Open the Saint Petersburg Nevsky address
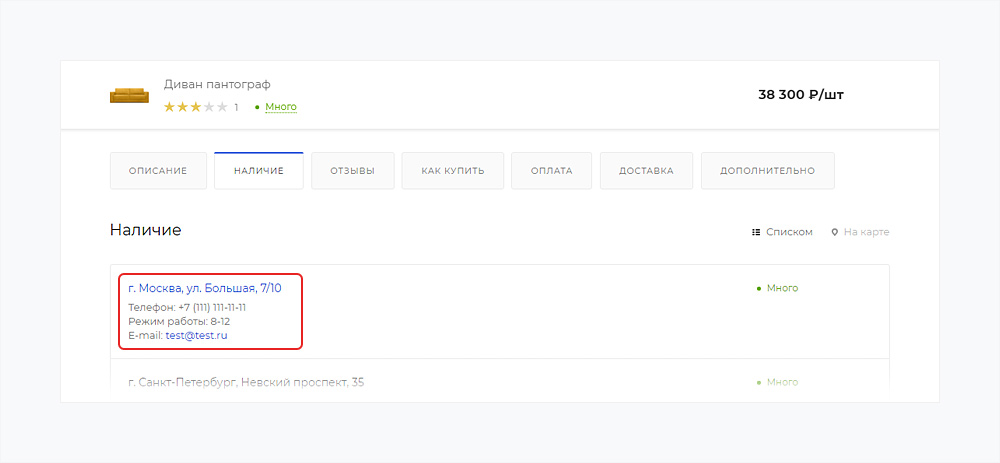The width and height of the screenshot is (1000, 463). (x=246, y=382)
